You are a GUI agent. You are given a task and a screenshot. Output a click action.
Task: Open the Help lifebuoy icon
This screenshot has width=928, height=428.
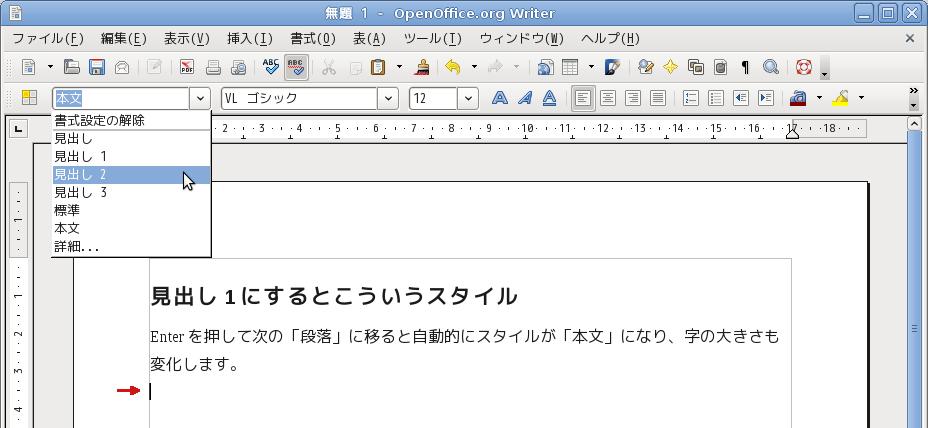[x=803, y=67]
